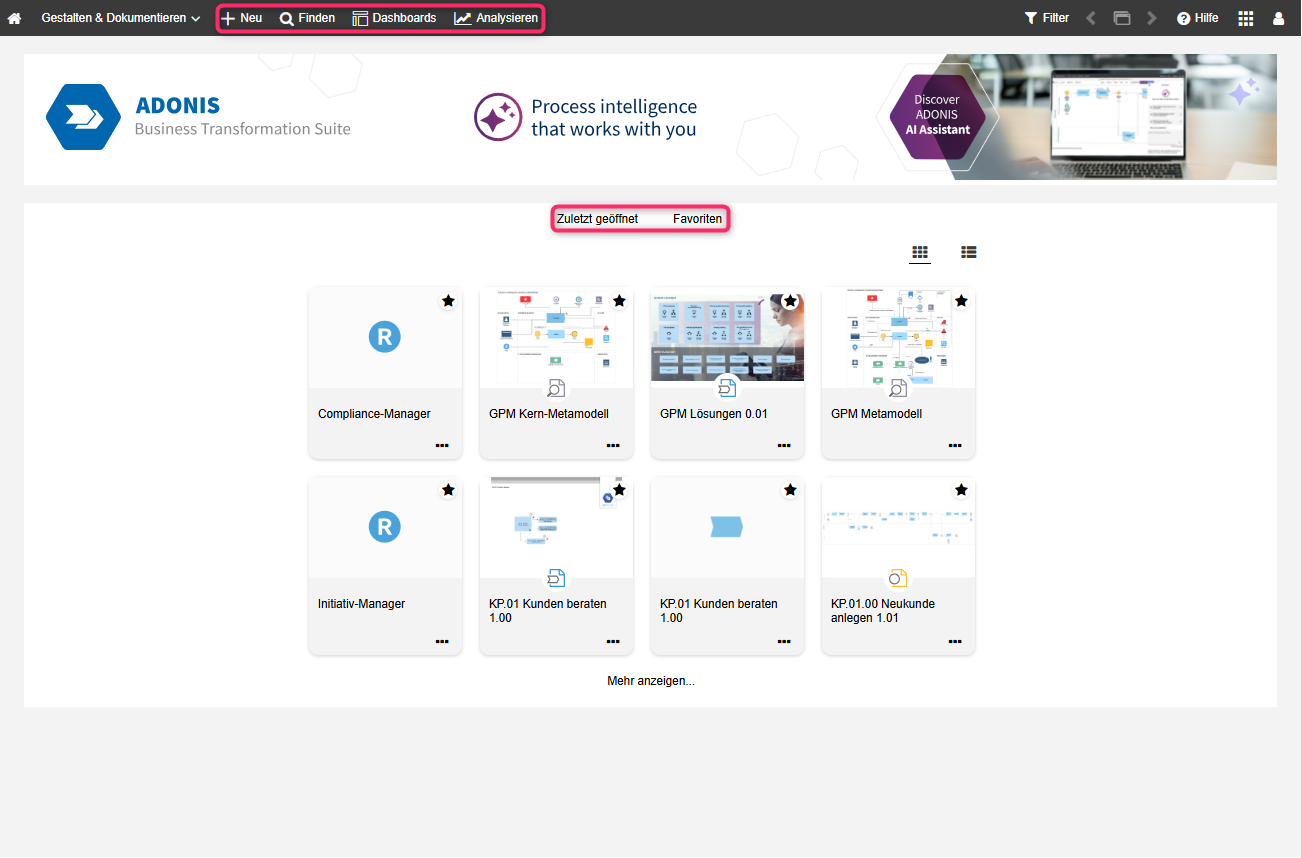1302x858 pixels.
Task: Open more options for GPM Metamodell
Action: pos(955,446)
